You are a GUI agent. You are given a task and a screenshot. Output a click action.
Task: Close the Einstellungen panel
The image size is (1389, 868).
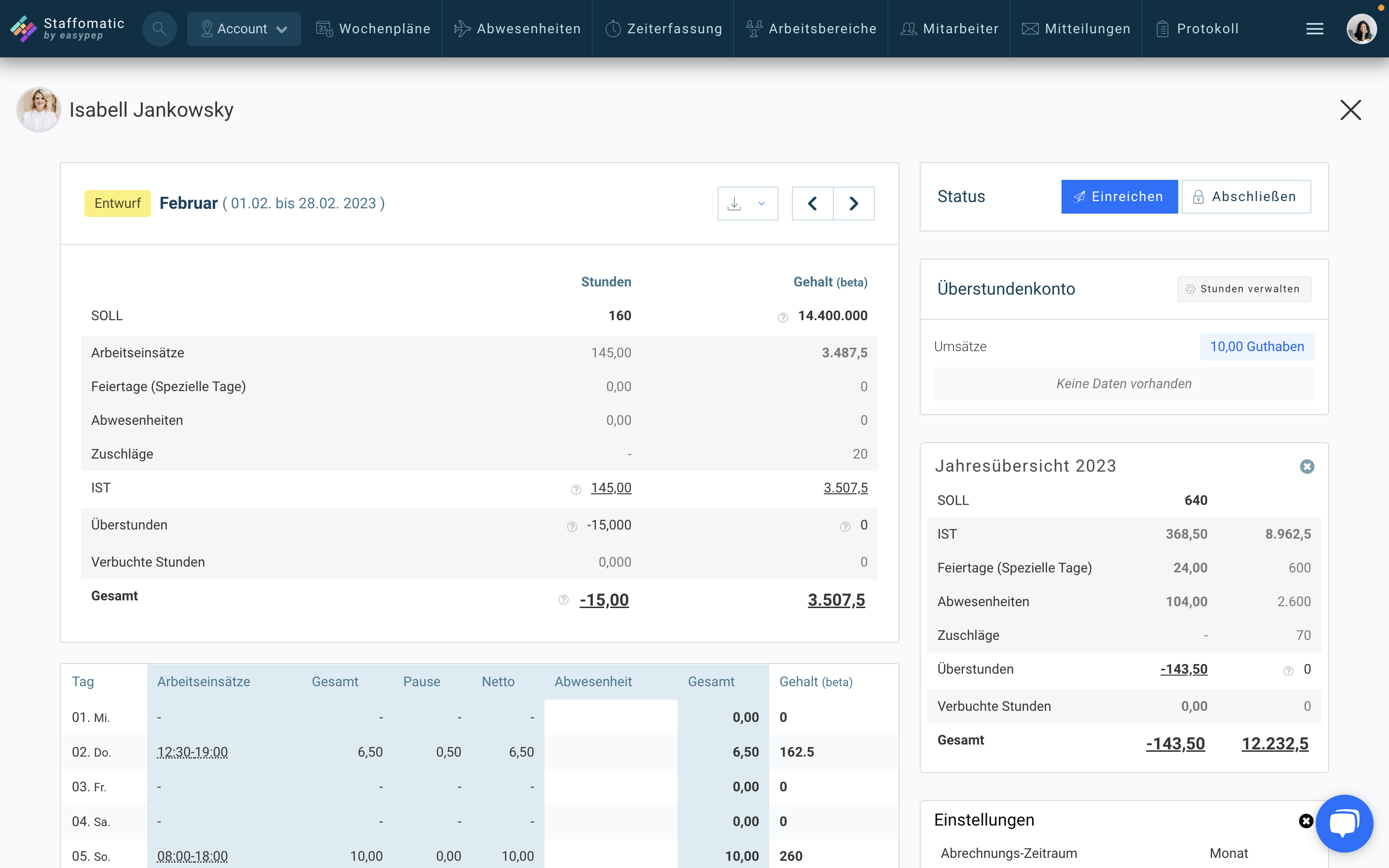(x=1306, y=821)
